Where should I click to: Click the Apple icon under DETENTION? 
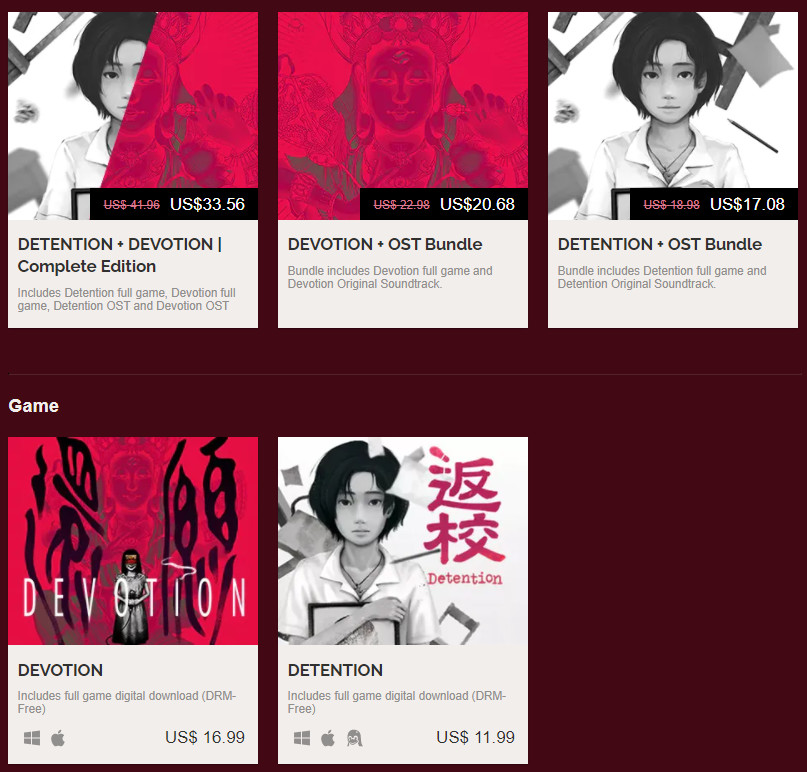(328, 738)
